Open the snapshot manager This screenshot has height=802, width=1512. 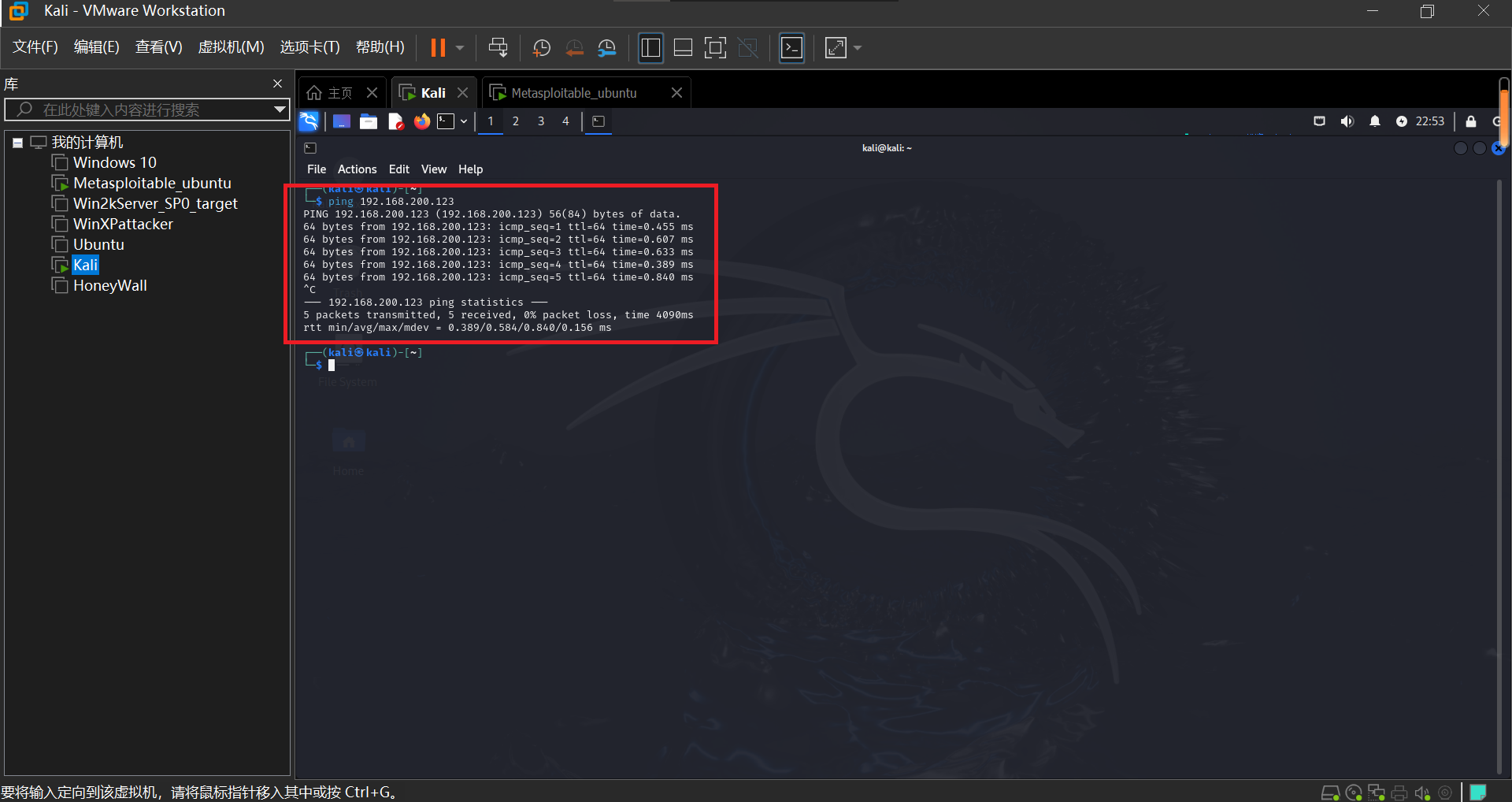[x=607, y=48]
